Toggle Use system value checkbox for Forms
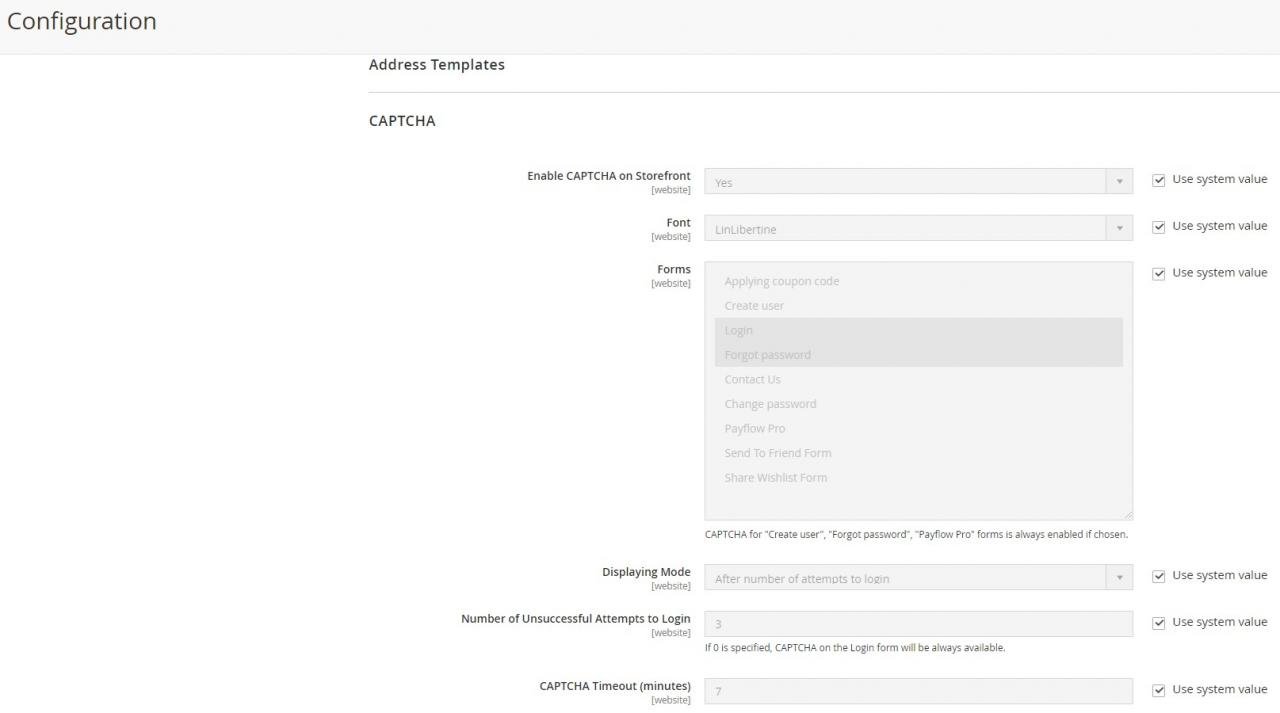Screen dimensions: 1280x713 coord(1158,273)
